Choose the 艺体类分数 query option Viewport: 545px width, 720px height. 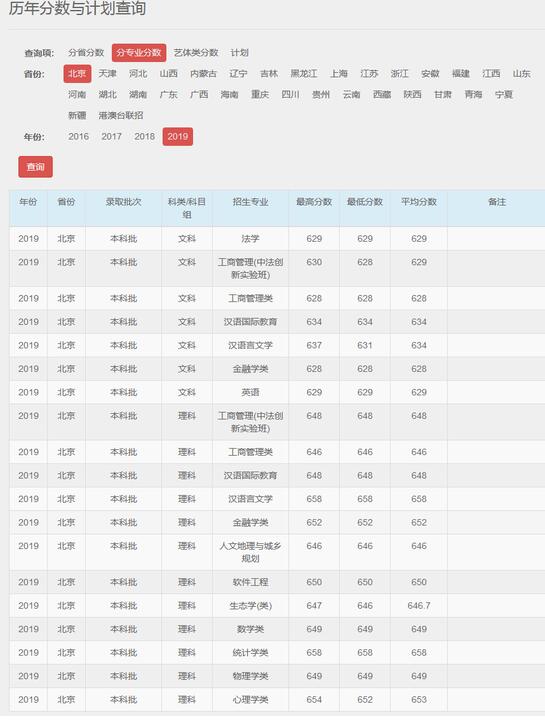196,53
